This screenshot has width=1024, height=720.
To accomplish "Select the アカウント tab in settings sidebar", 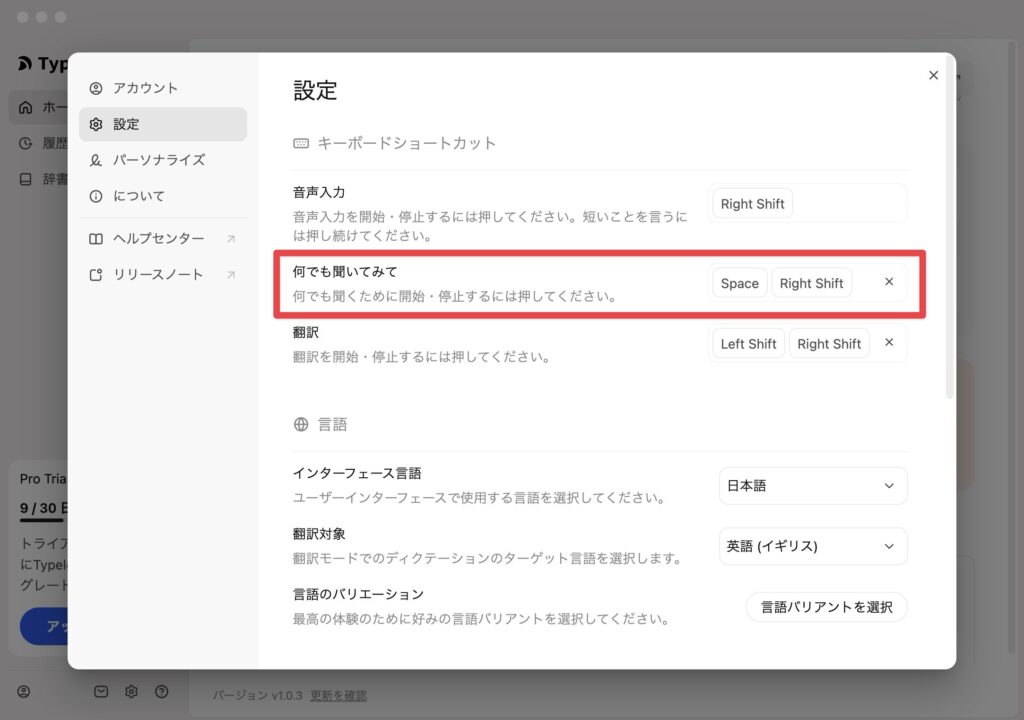I will 145,88.
